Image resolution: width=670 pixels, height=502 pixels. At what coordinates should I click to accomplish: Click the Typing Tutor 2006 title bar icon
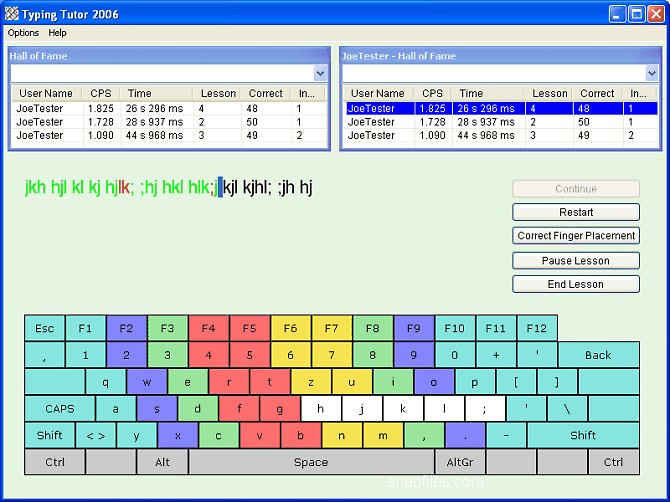pos(12,14)
